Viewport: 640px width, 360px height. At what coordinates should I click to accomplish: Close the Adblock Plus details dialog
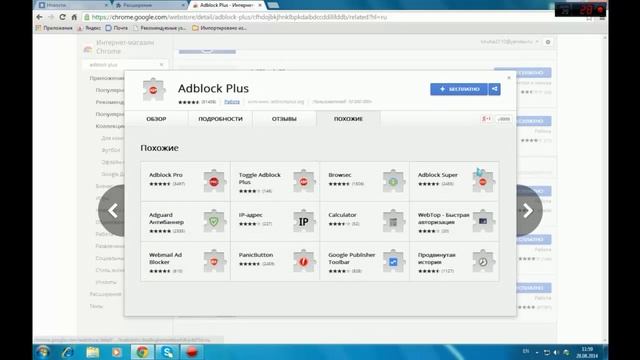tap(509, 78)
